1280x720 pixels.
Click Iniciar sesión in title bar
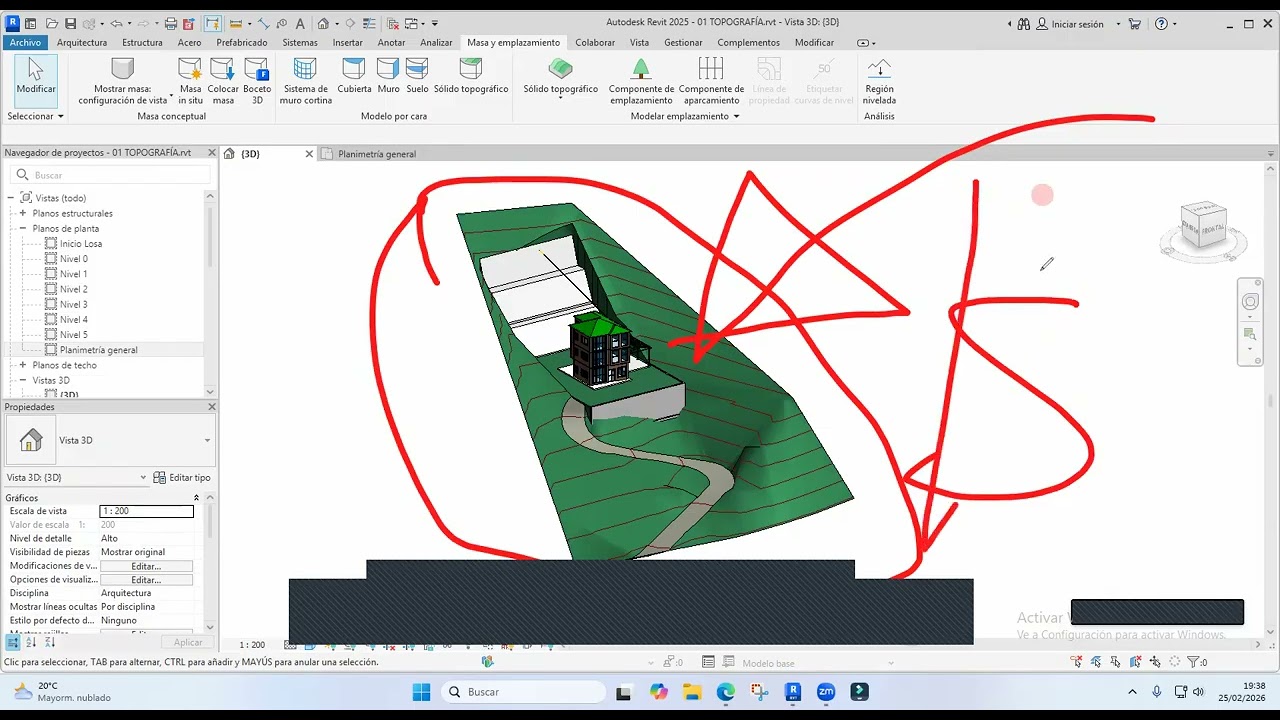point(1077,24)
